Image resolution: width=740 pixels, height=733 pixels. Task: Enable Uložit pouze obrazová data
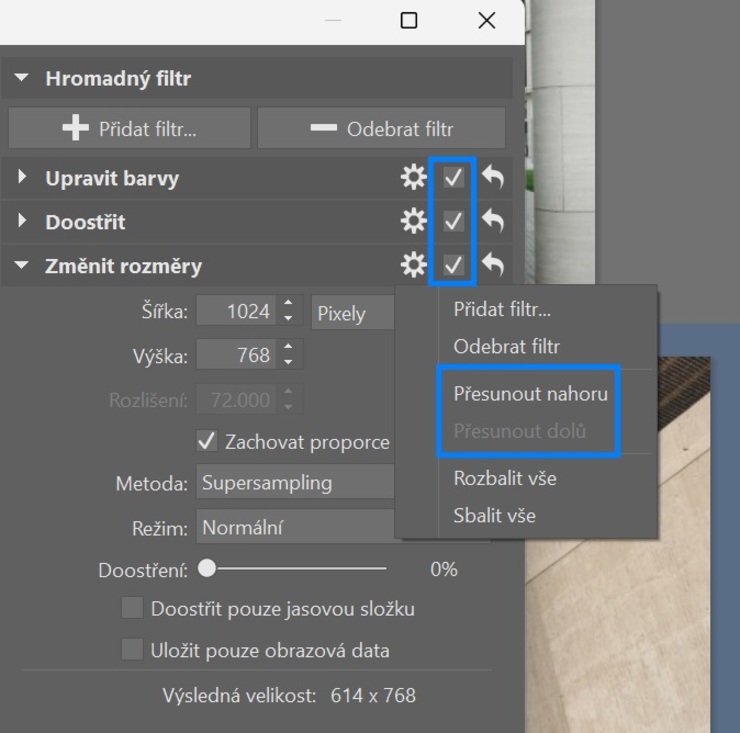coord(132,649)
